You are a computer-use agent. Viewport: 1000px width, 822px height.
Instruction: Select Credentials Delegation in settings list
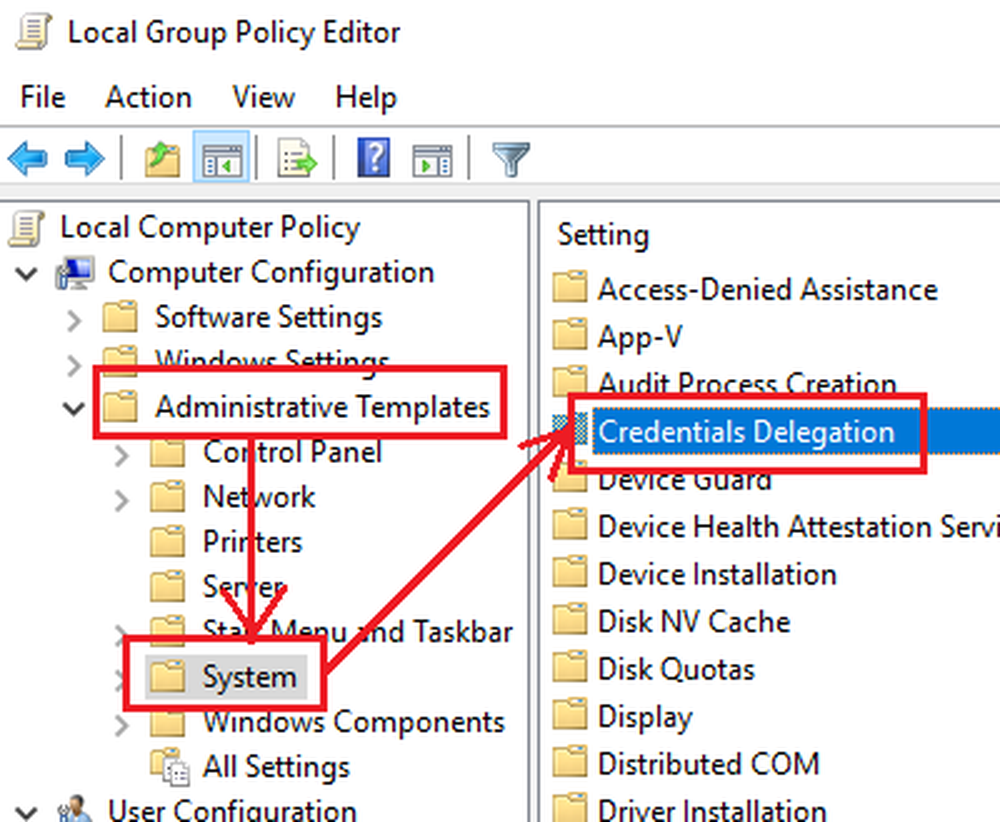click(x=745, y=432)
